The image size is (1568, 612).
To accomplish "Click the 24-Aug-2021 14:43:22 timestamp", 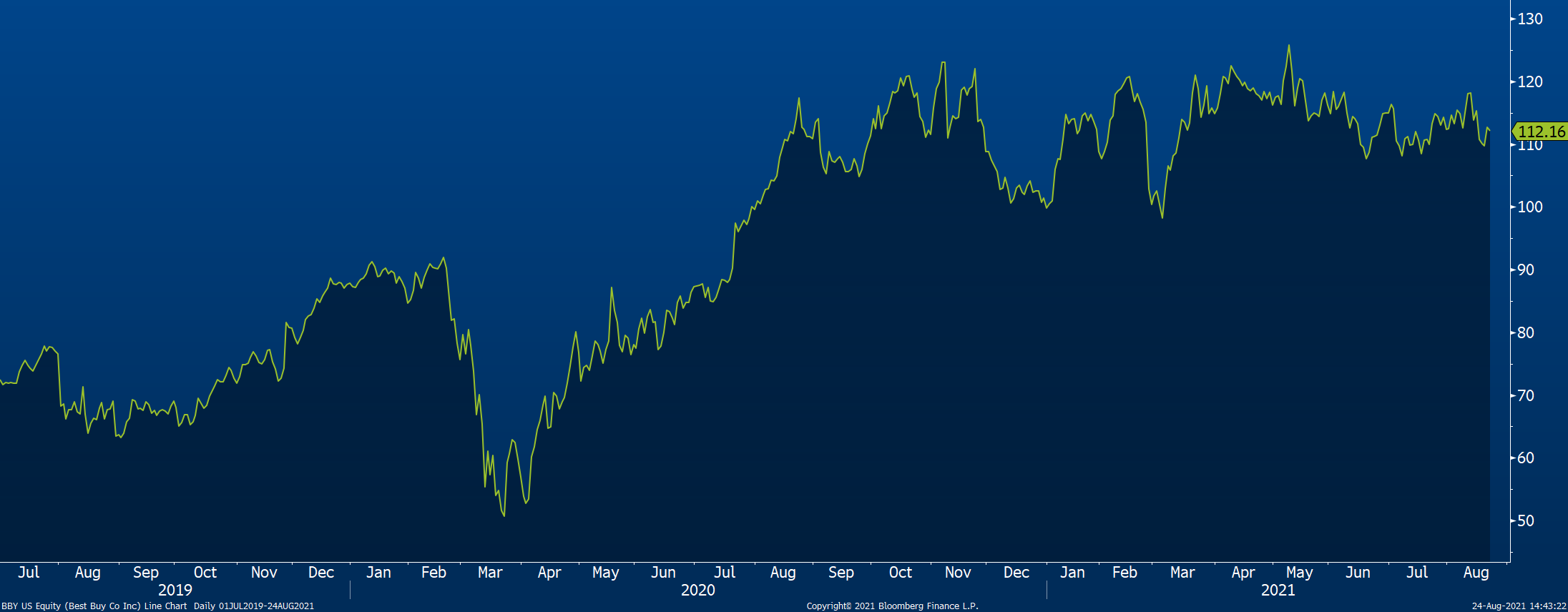I will 1519,606.
